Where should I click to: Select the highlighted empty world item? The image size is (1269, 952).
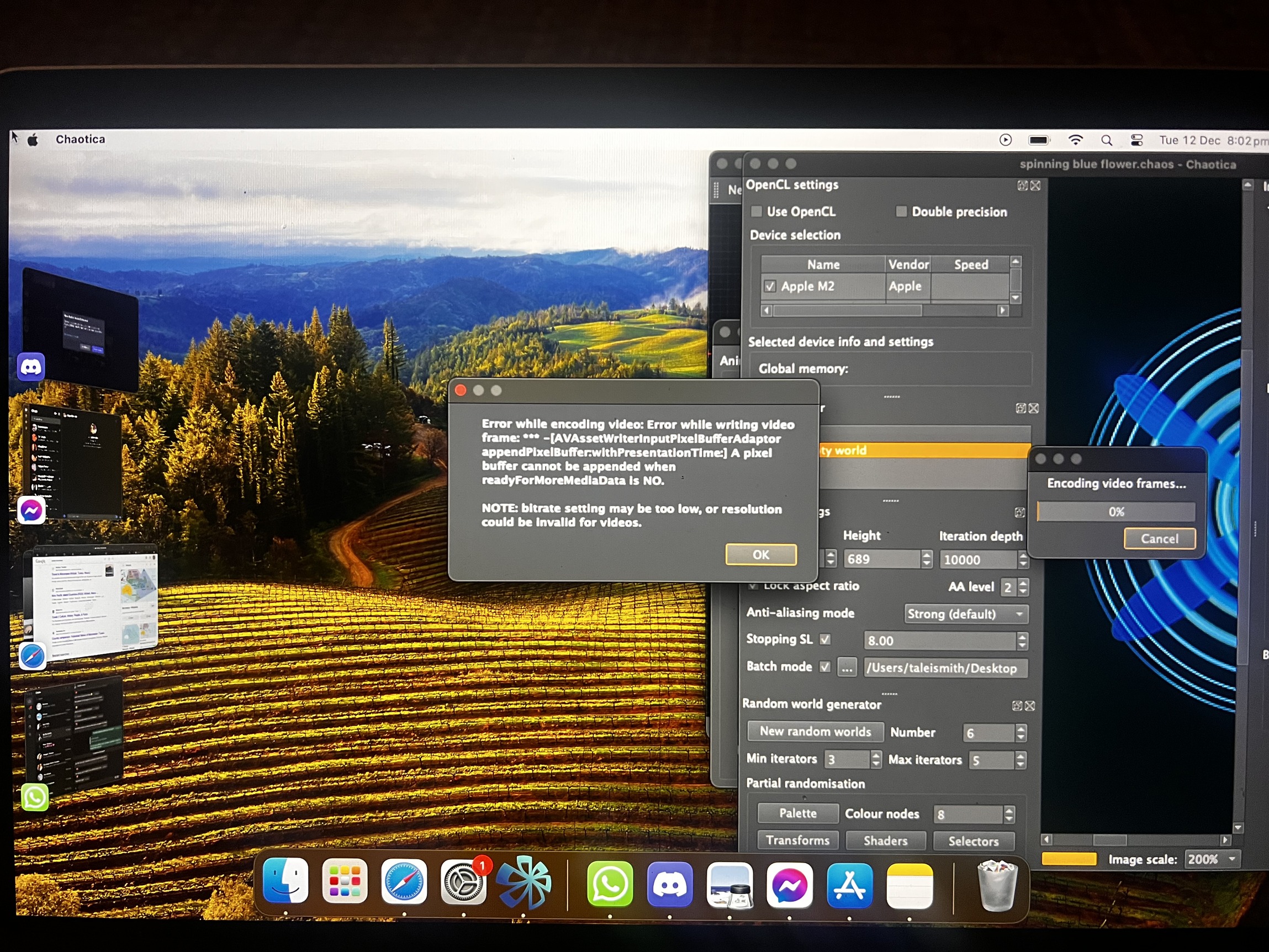click(x=924, y=451)
